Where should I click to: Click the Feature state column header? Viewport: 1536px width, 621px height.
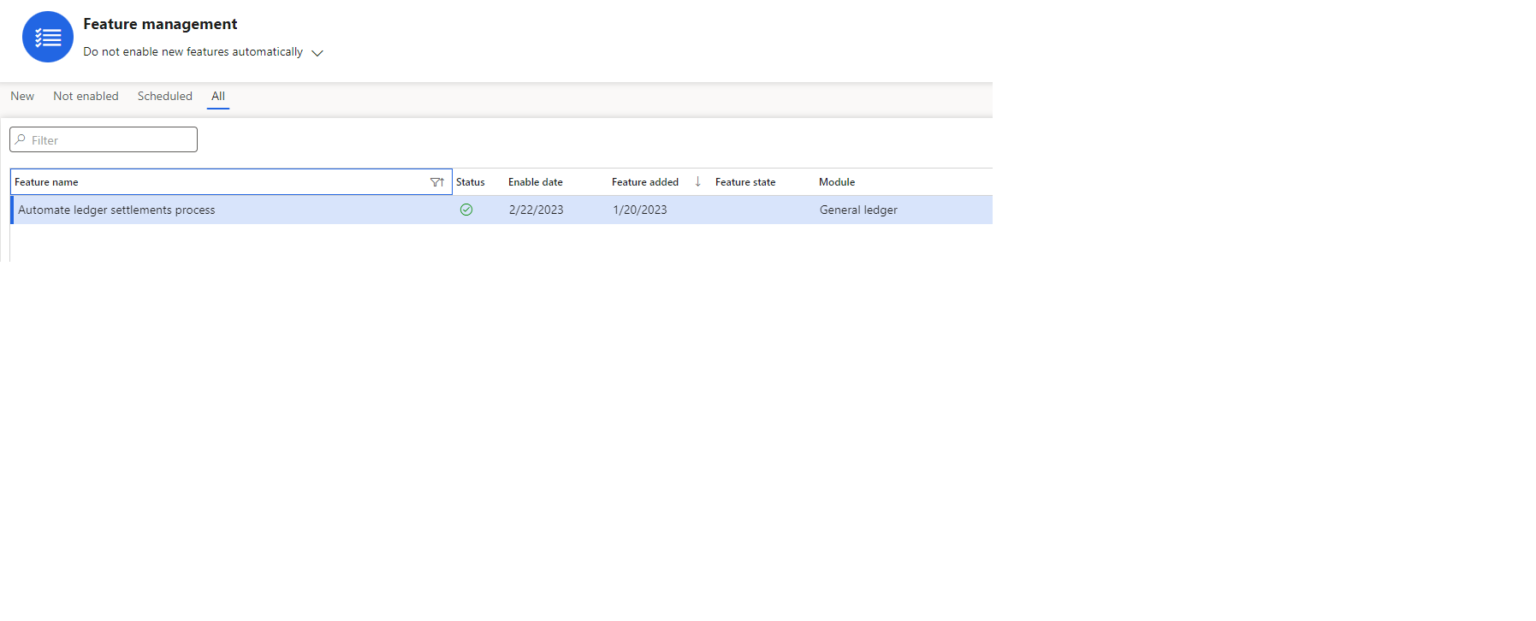(745, 182)
